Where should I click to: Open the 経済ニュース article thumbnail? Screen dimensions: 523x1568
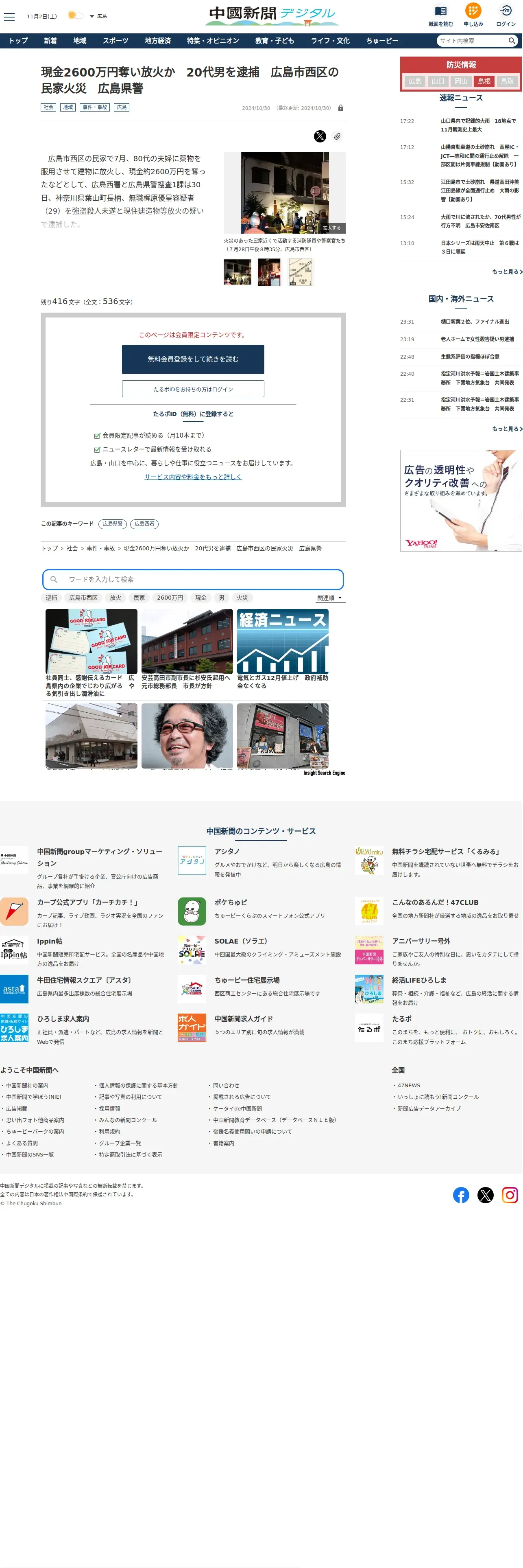(x=283, y=641)
